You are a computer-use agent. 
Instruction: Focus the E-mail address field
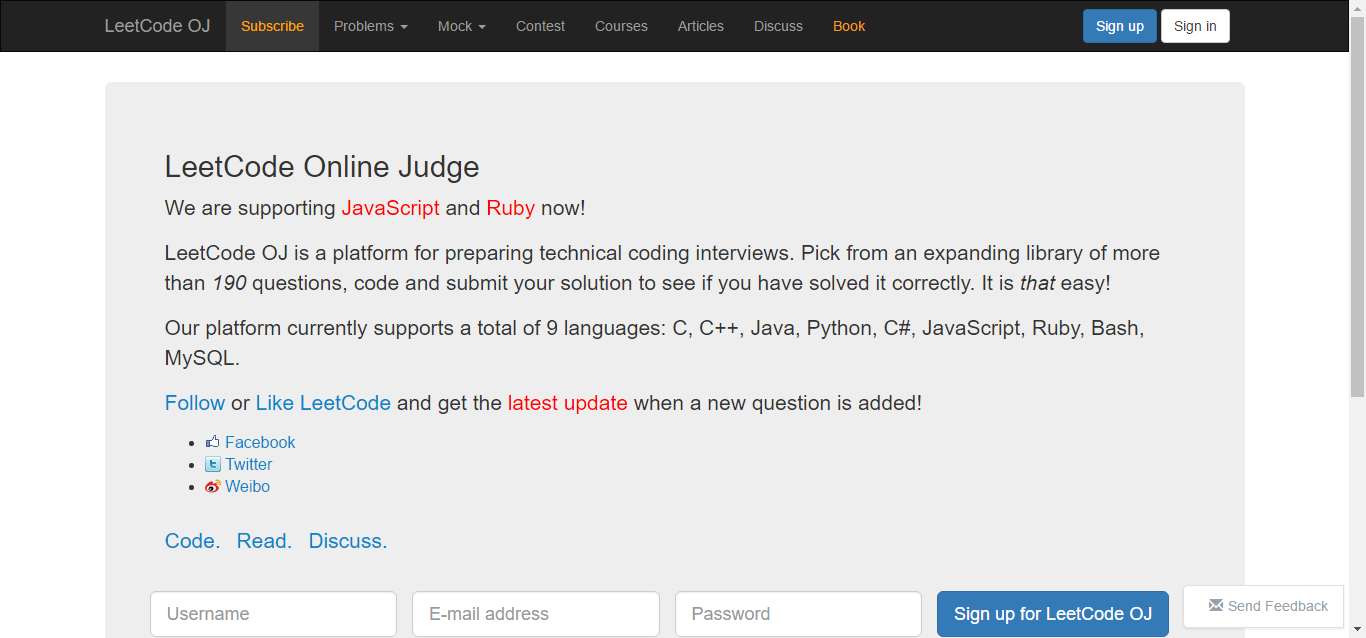tap(535, 614)
